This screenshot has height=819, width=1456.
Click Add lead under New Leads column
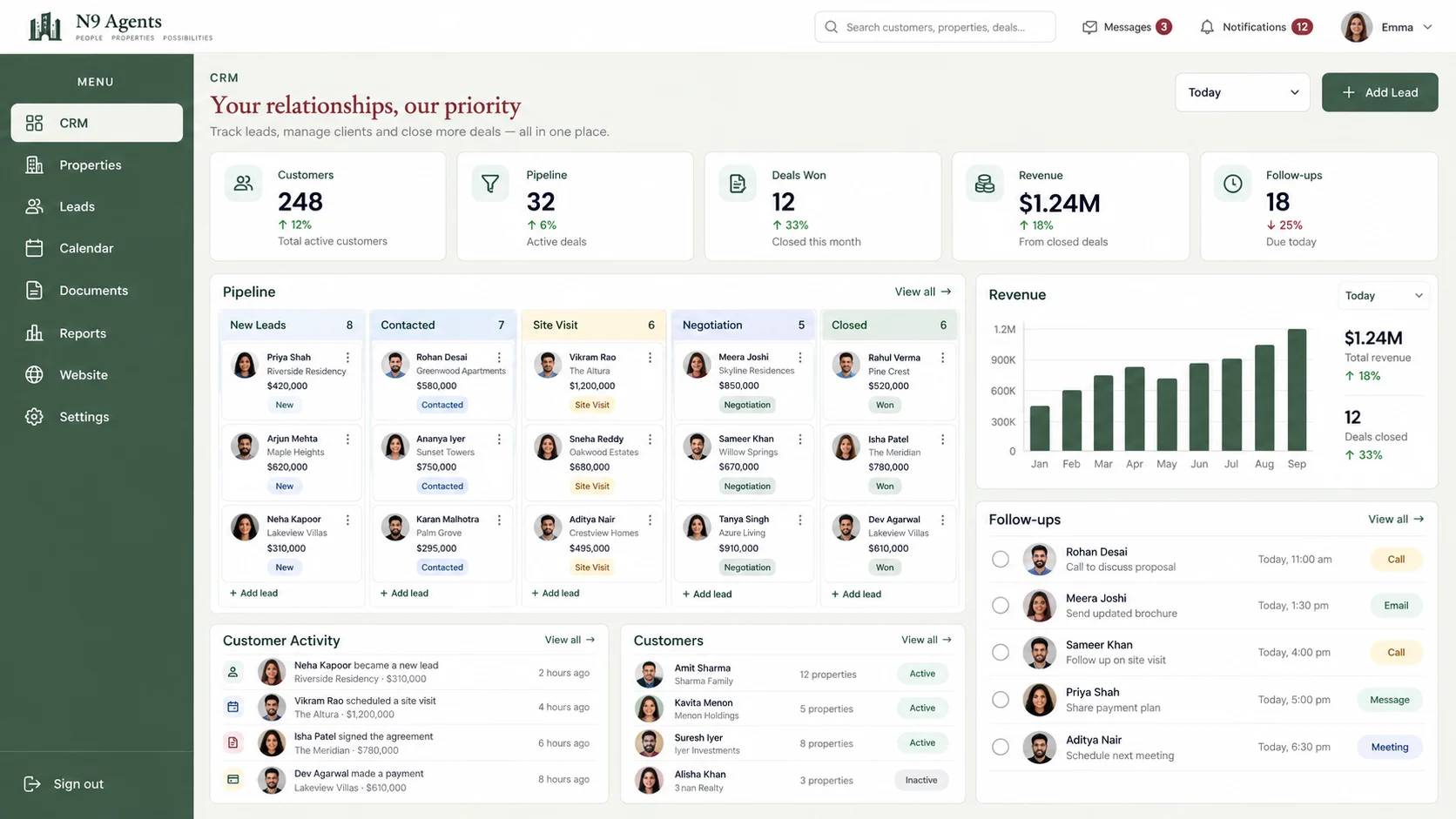(x=253, y=593)
